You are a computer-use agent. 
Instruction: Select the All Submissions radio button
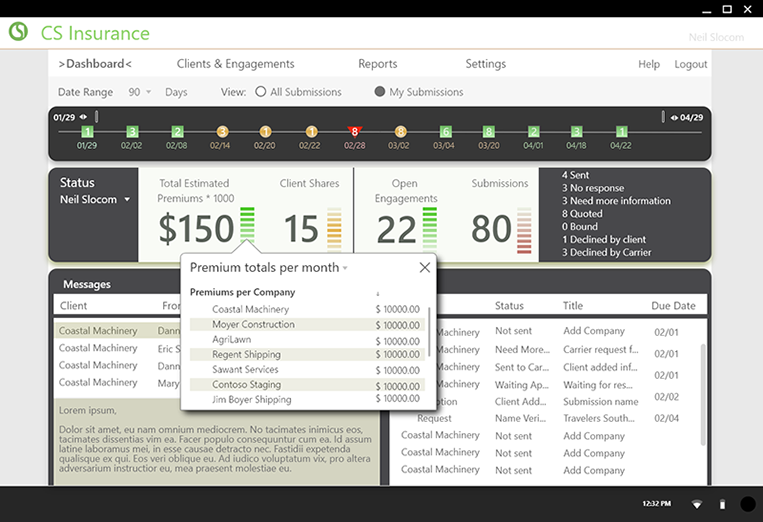[261, 92]
